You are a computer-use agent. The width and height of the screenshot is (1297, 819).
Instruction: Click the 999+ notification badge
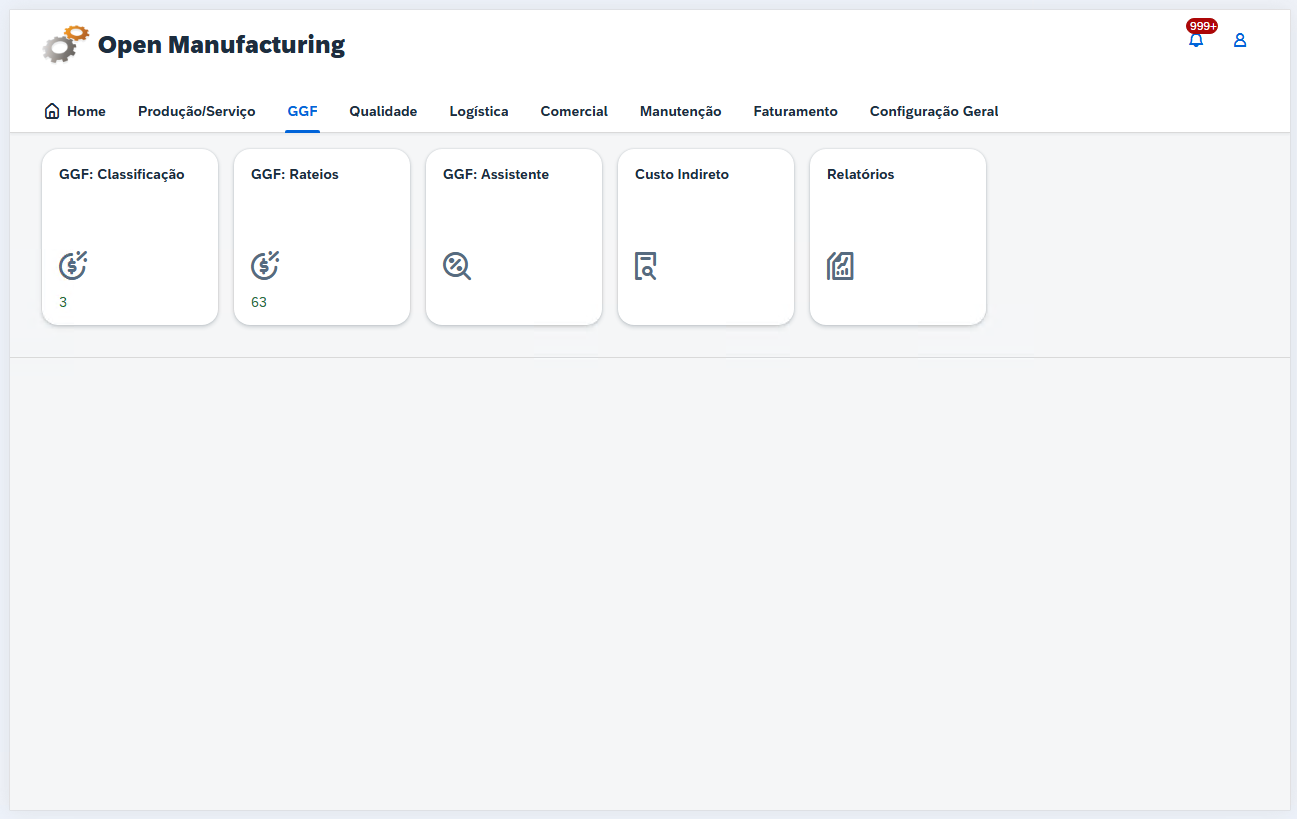click(x=1202, y=26)
